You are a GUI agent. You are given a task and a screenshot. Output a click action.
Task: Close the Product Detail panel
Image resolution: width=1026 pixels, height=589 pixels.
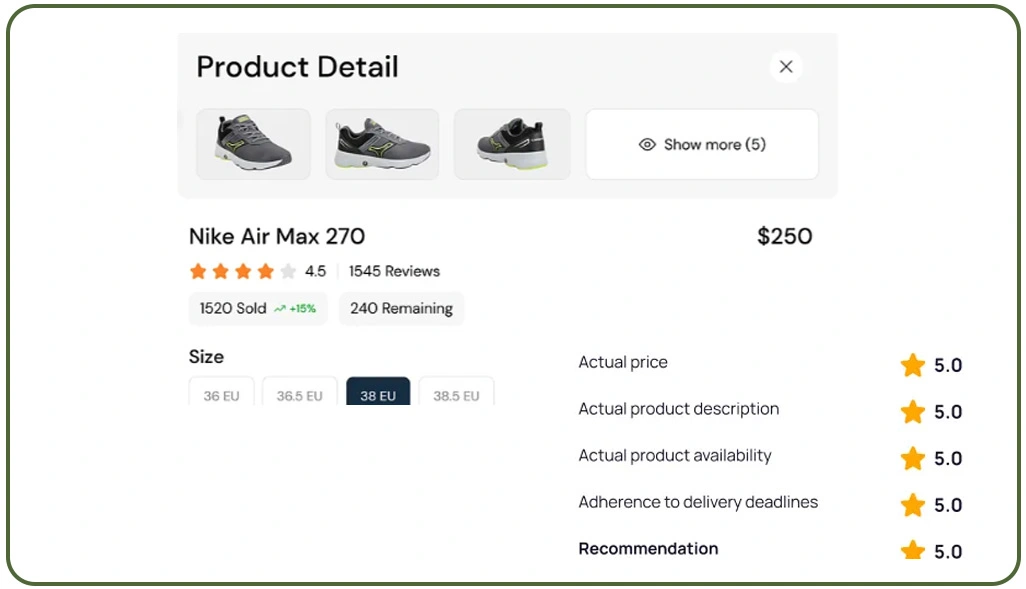[x=786, y=67]
